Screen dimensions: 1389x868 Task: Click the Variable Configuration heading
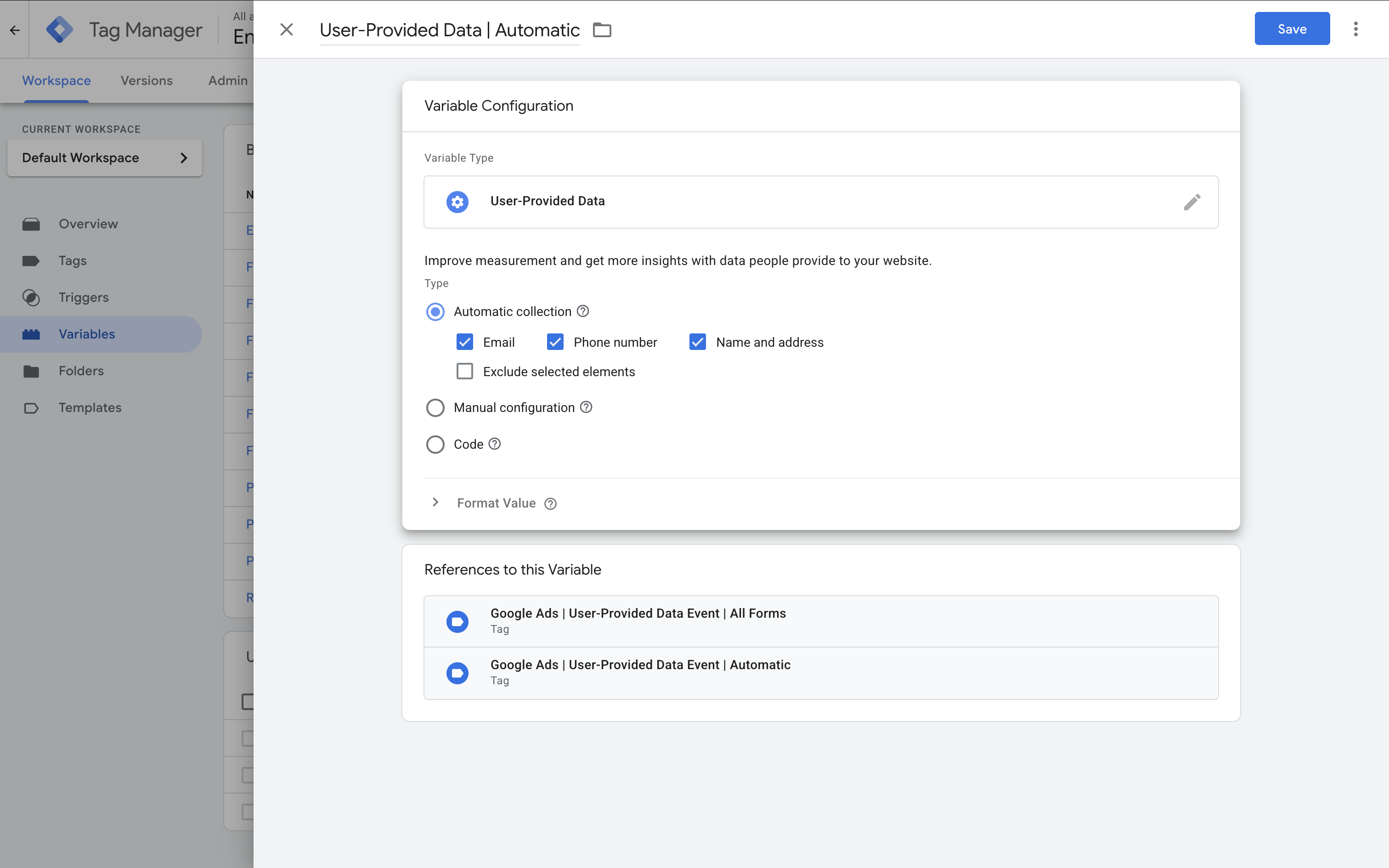pyautogui.click(x=498, y=106)
